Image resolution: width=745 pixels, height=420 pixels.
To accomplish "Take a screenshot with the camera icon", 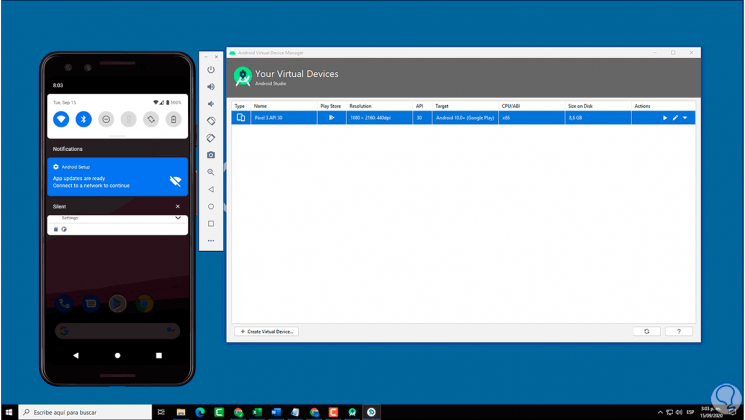I will point(211,155).
